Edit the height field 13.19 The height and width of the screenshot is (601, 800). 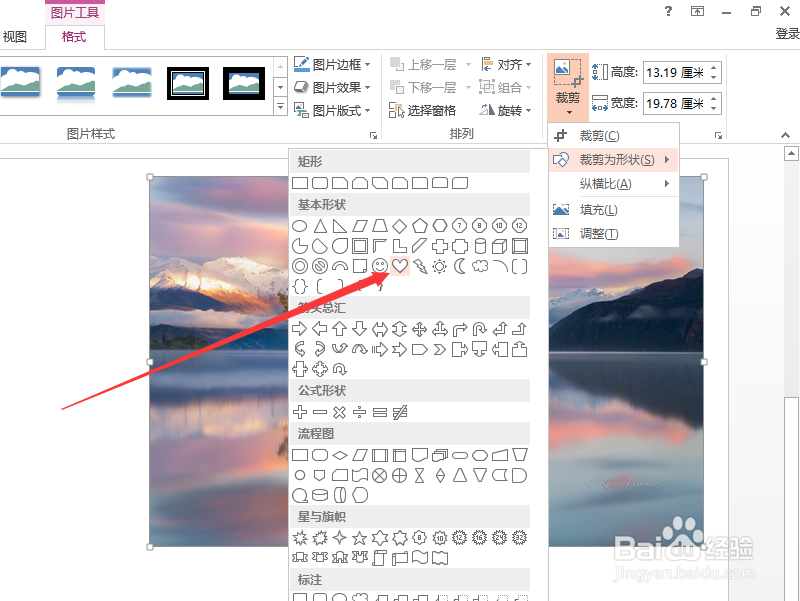[x=676, y=72]
